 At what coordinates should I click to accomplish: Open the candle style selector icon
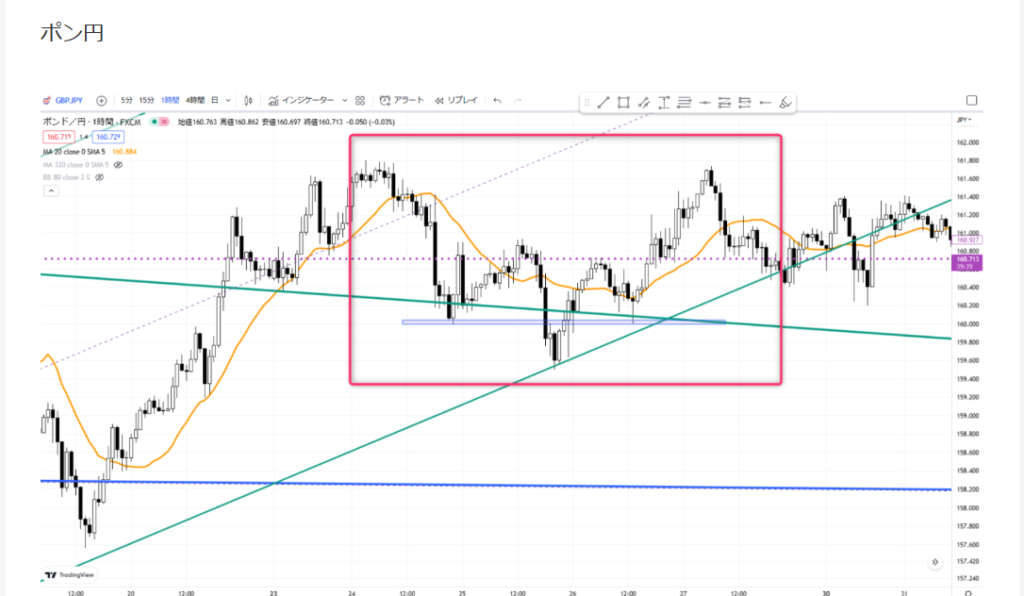tap(247, 100)
